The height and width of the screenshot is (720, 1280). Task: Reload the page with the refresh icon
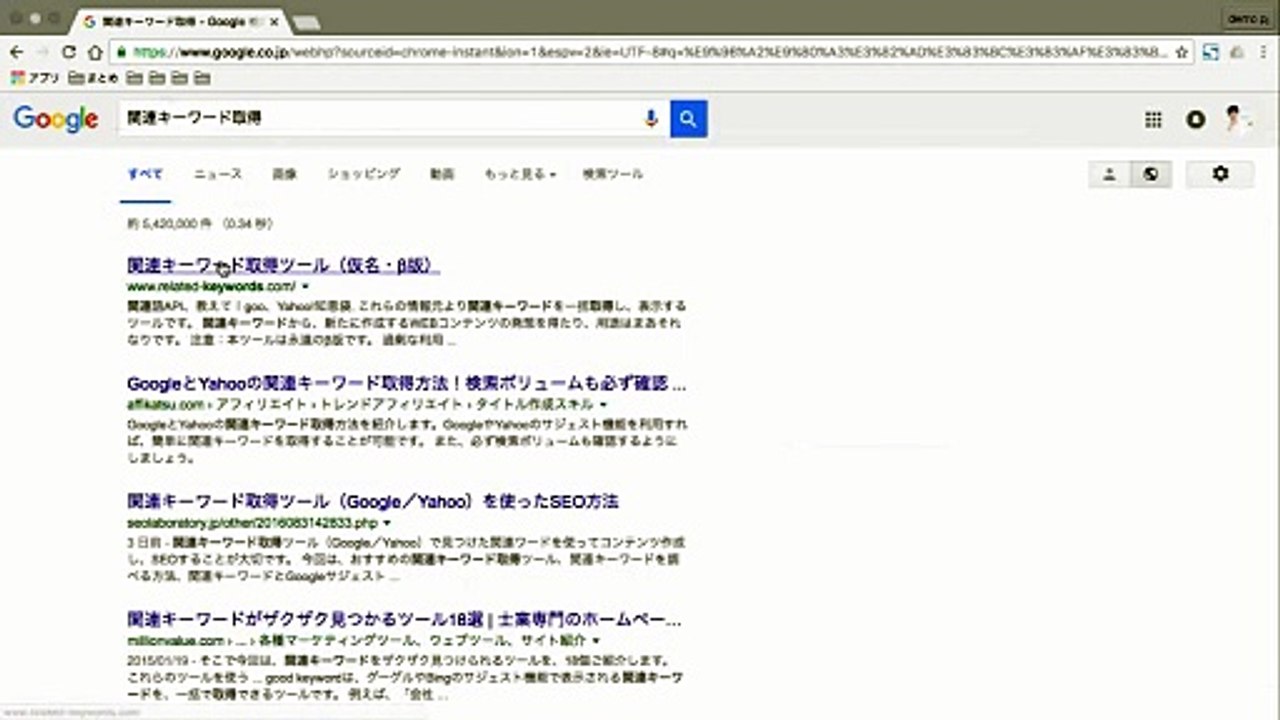[x=69, y=52]
